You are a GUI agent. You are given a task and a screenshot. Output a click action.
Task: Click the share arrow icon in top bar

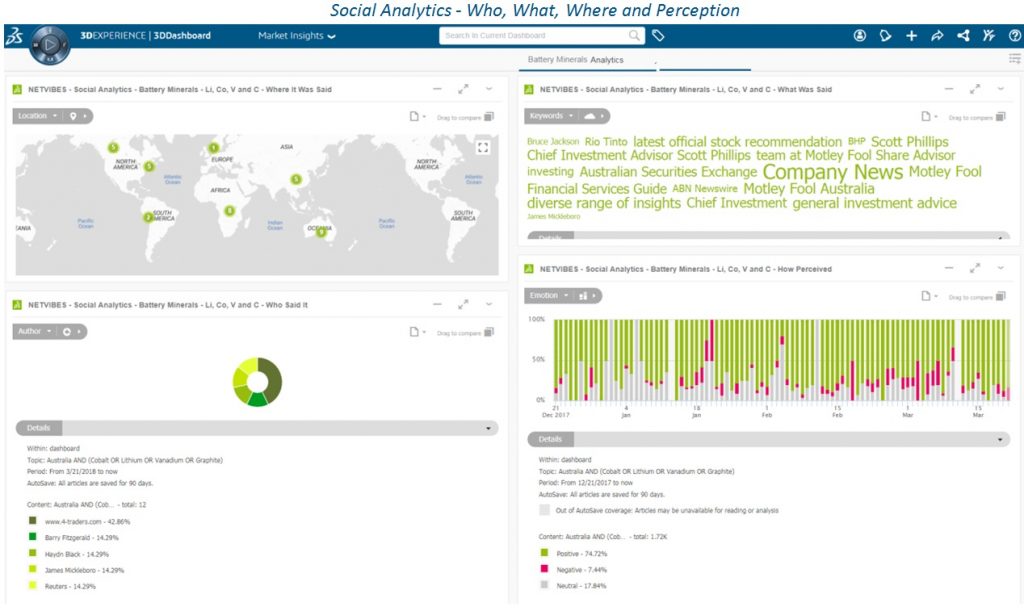click(937, 35)
